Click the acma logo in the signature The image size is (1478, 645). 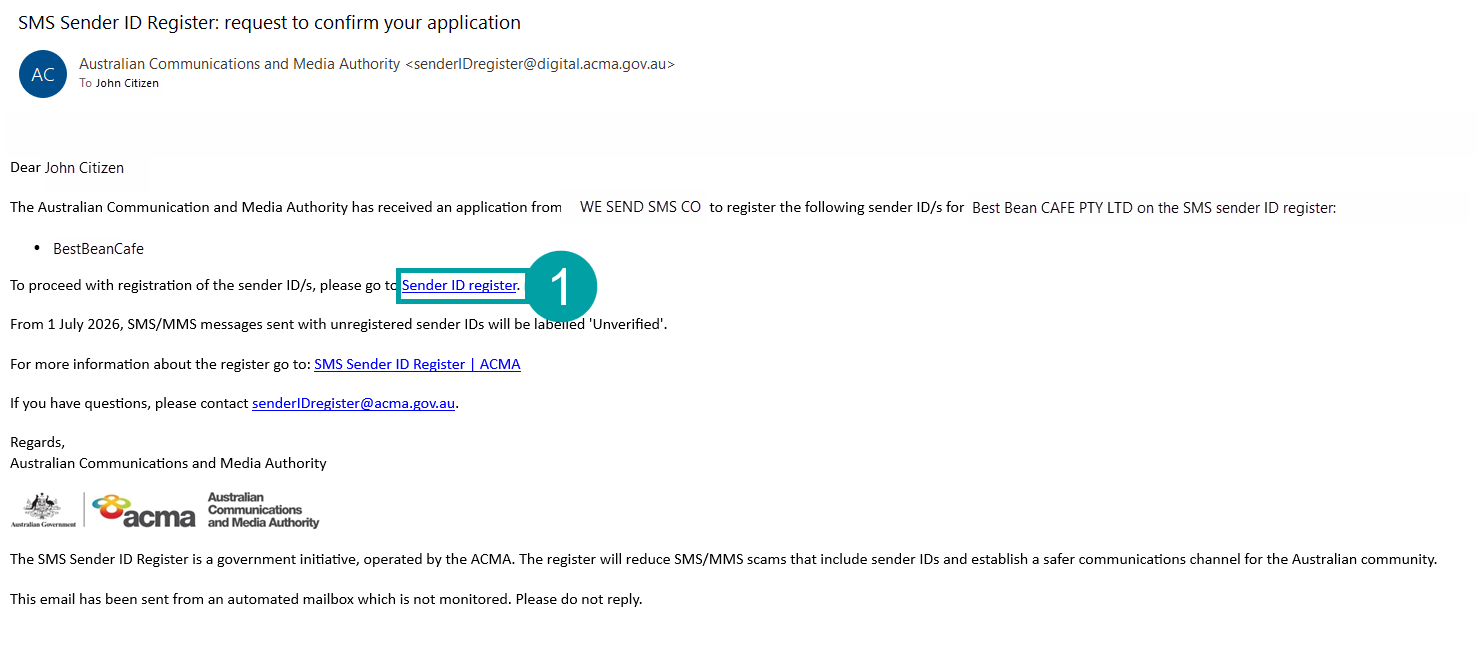pyautogui.click(x=145, y=510)
